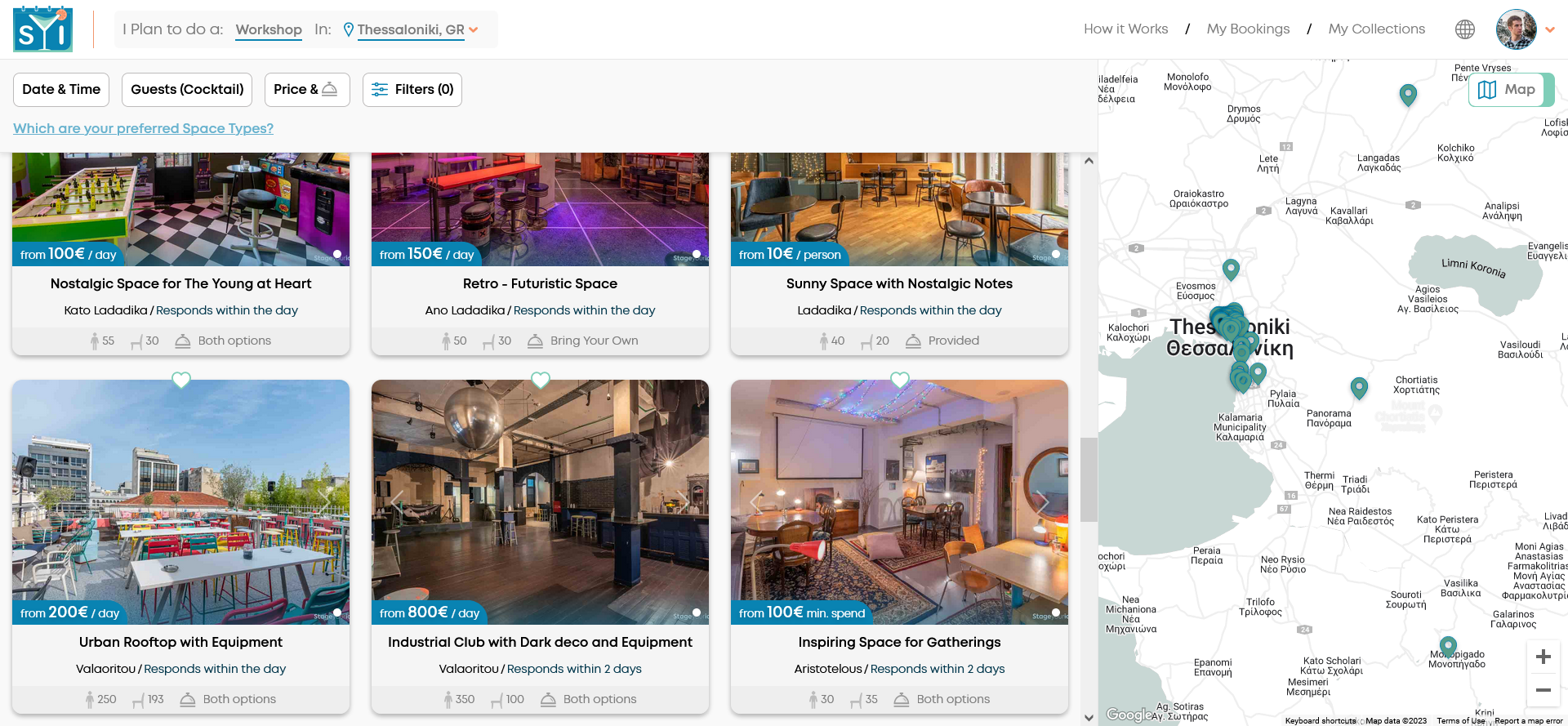Zoom out on the map
The height and width of the screenshot is (726, 1568).
coord(1543,690)
